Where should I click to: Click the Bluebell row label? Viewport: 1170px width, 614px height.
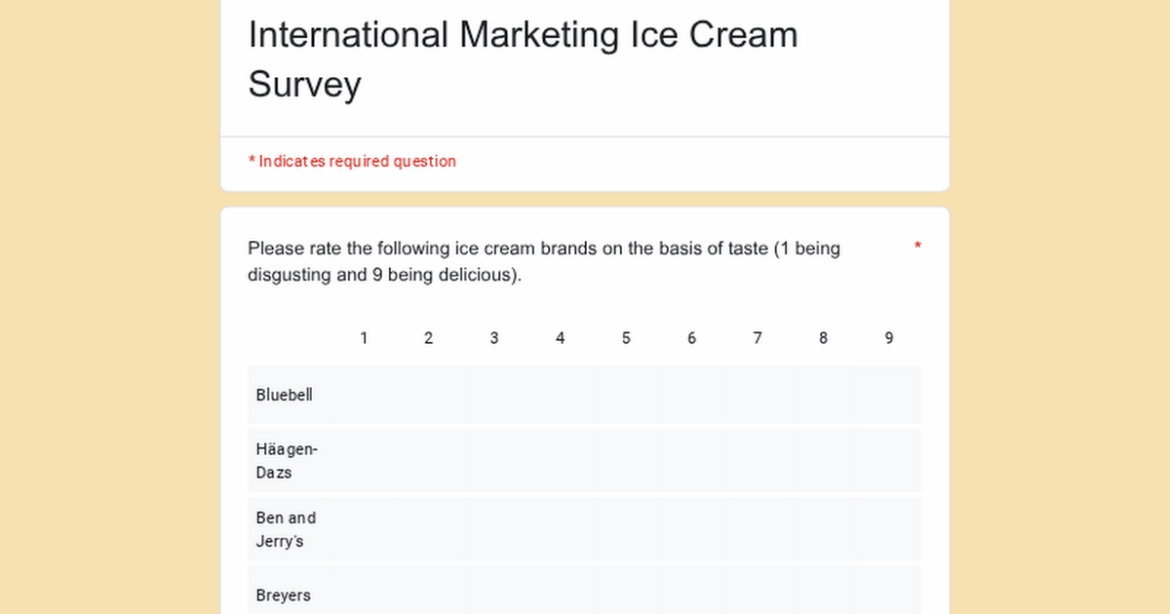click(x=283, y=395)
